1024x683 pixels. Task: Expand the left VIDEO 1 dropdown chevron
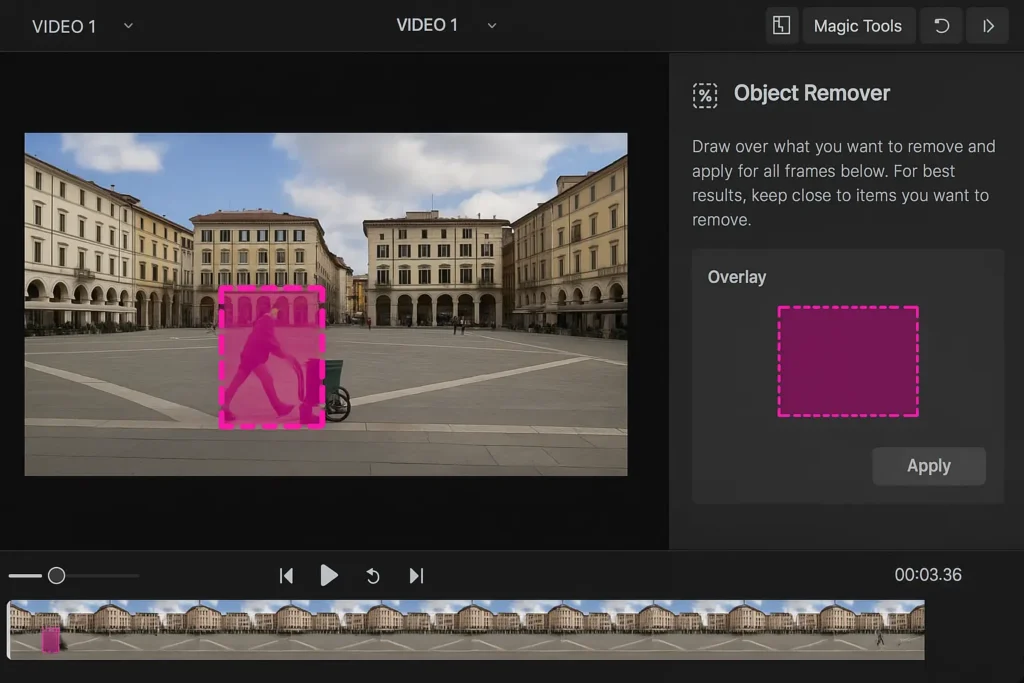click(x=129, y=26)
